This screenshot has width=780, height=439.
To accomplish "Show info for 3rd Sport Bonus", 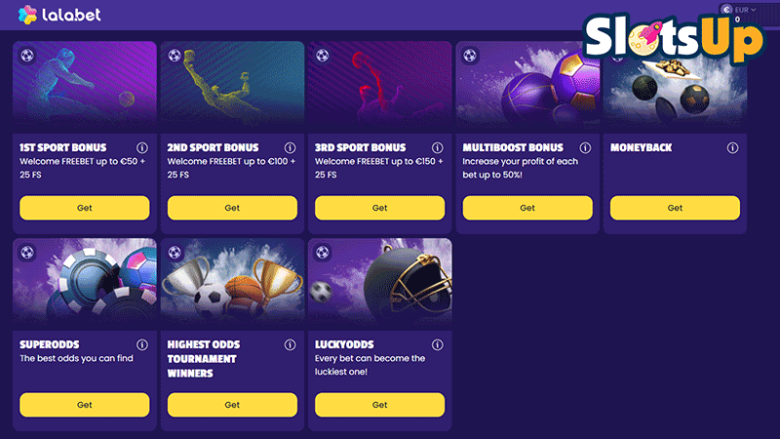I will [x=437, y=148].
